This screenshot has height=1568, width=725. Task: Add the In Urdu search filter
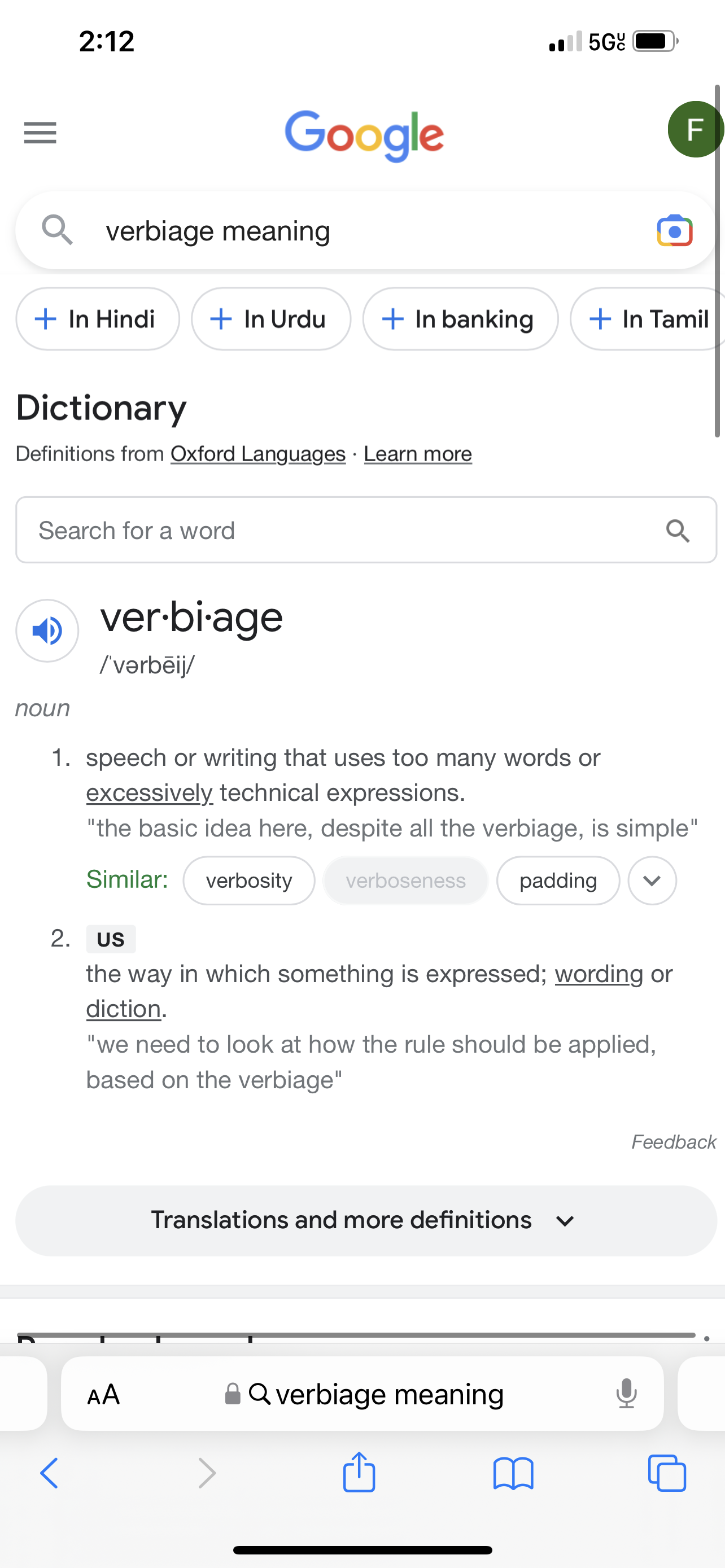coord(271,319)
